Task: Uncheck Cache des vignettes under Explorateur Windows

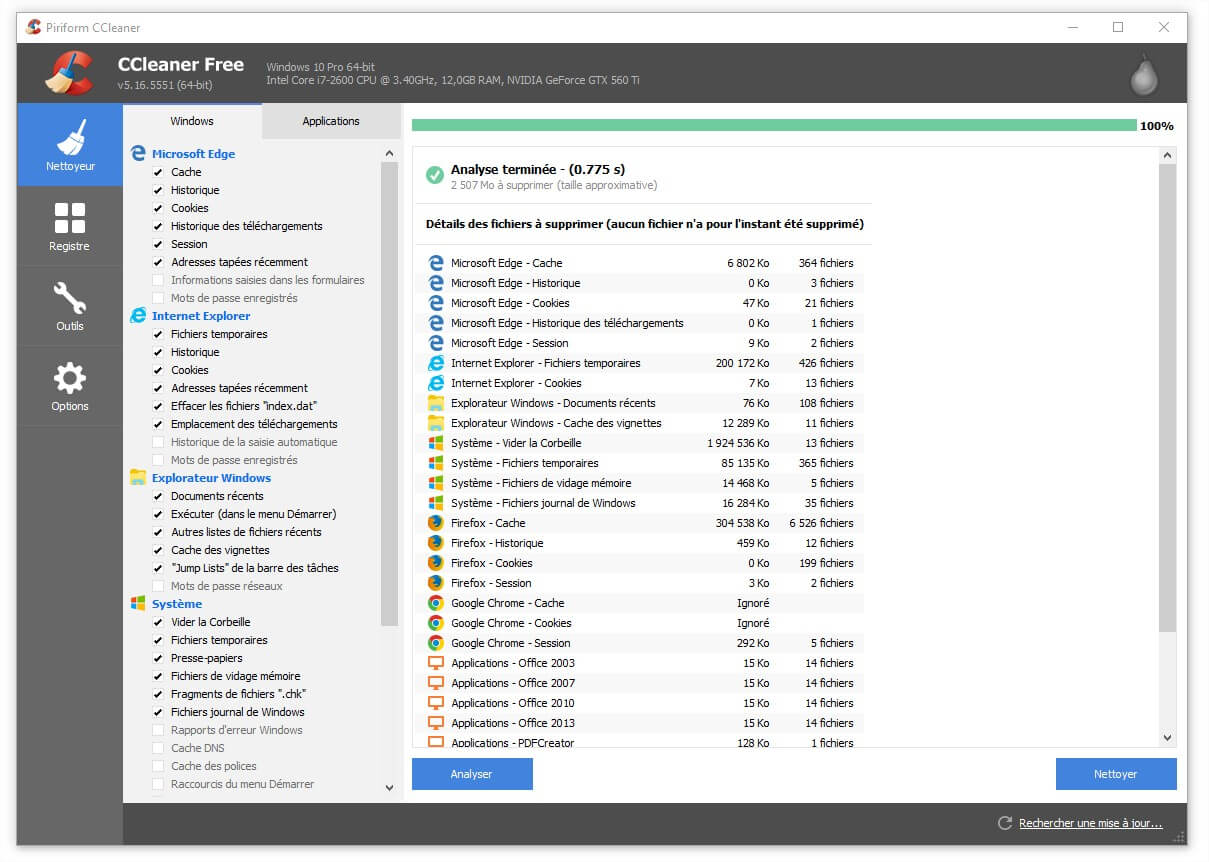Action: (x=158, y=550)
